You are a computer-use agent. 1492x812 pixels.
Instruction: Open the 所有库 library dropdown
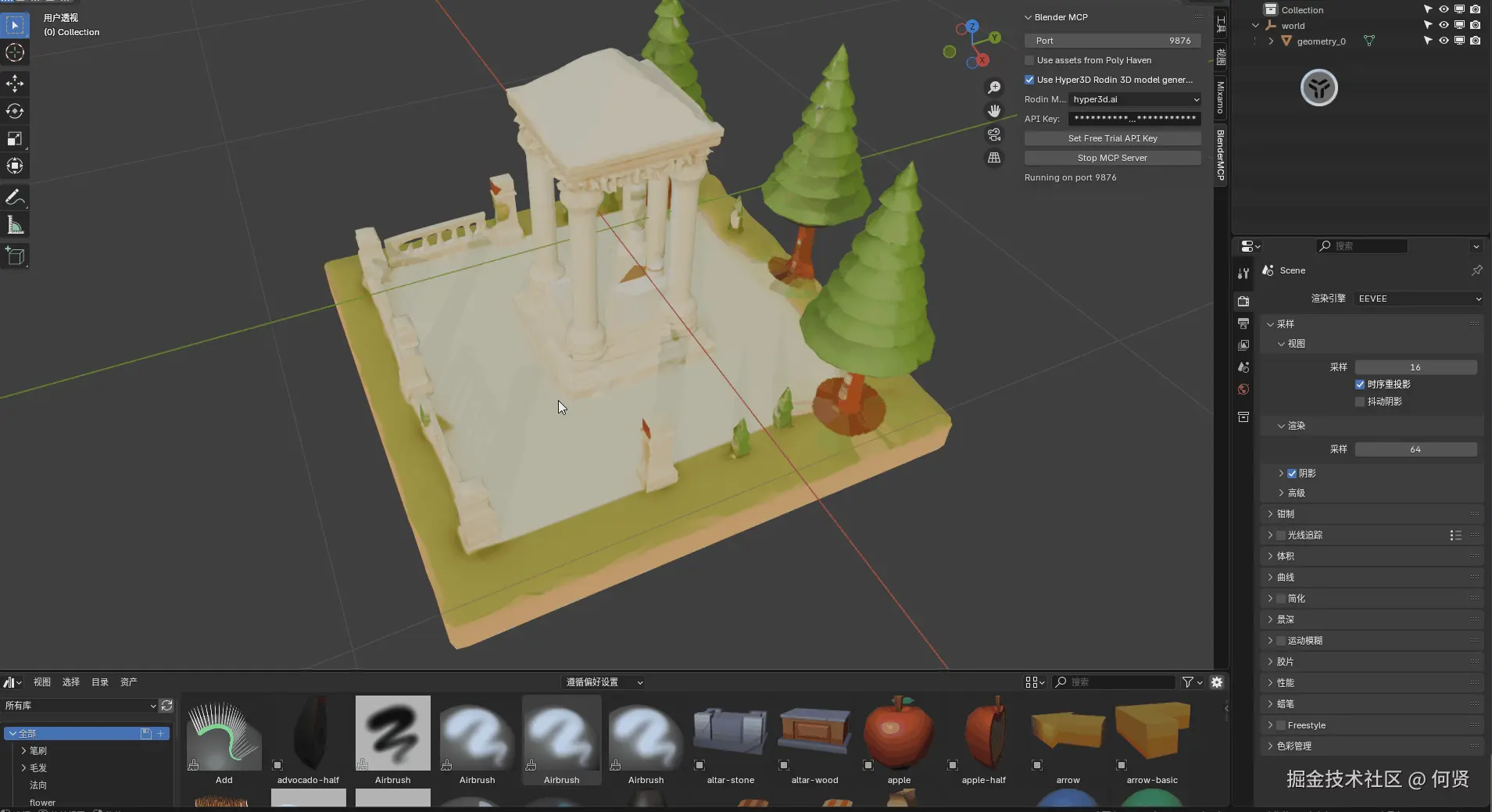coord(80,706)
